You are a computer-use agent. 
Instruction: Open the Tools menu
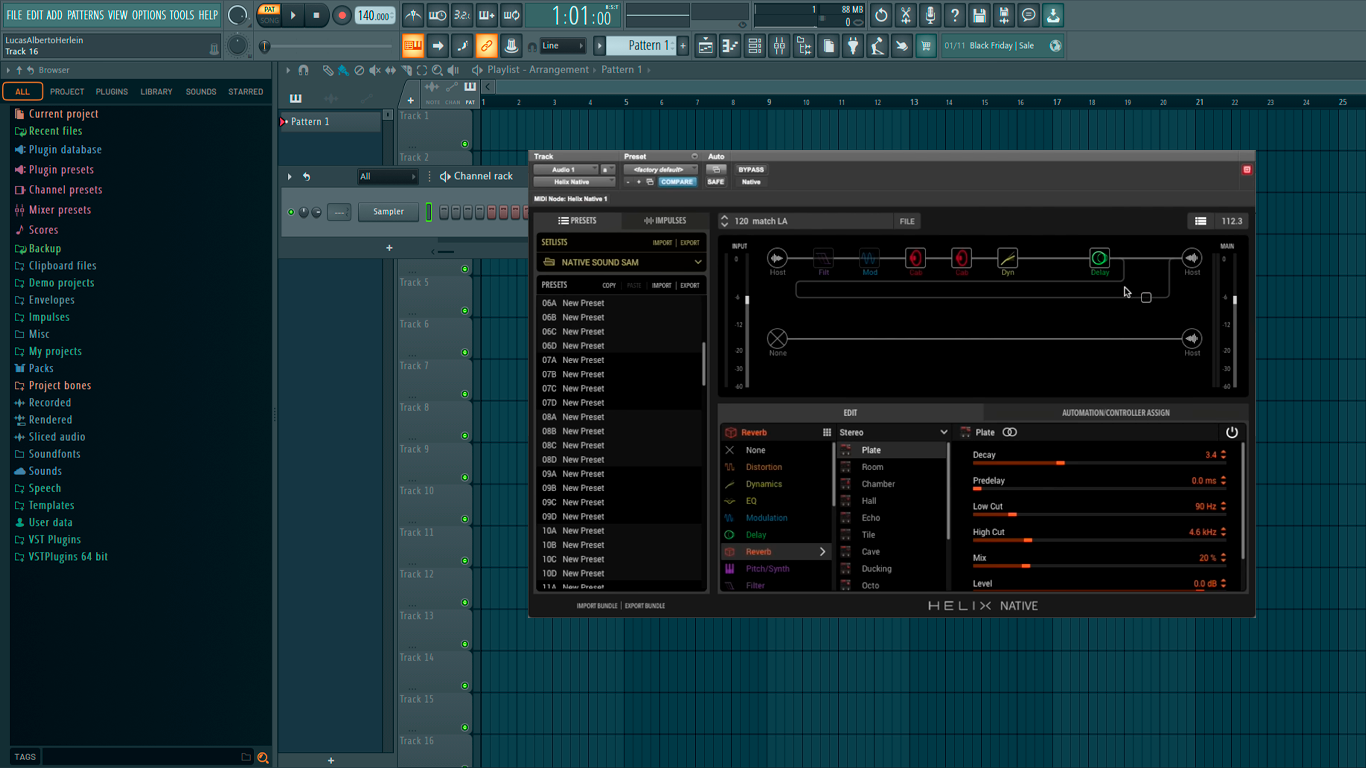tap(182, 15)
